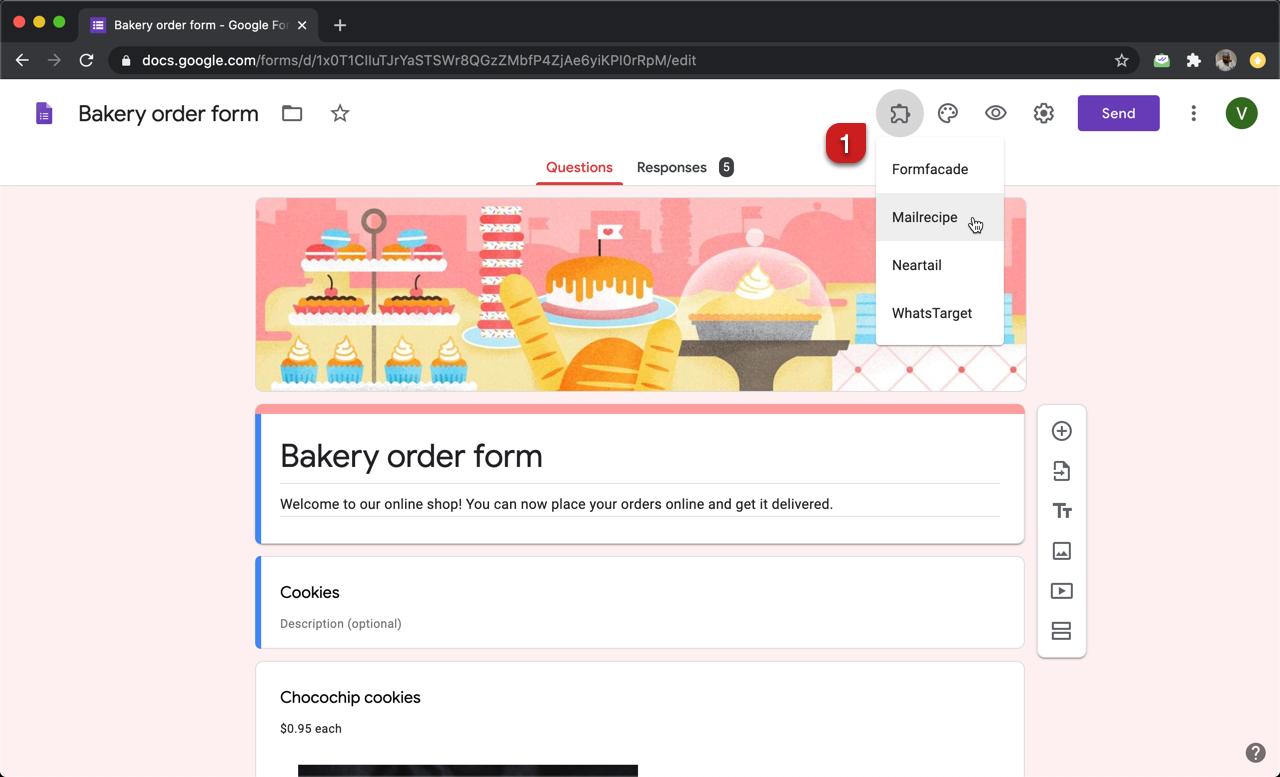
Task: Select Mailrecipe from the add-ons menu
Action: 924,217
